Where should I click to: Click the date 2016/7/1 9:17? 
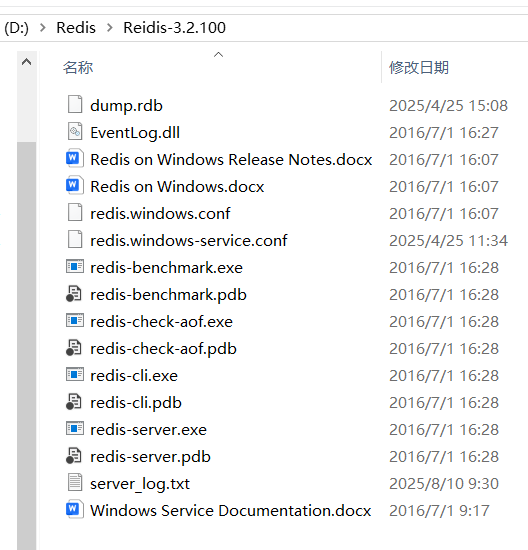(x=439, y=511)
